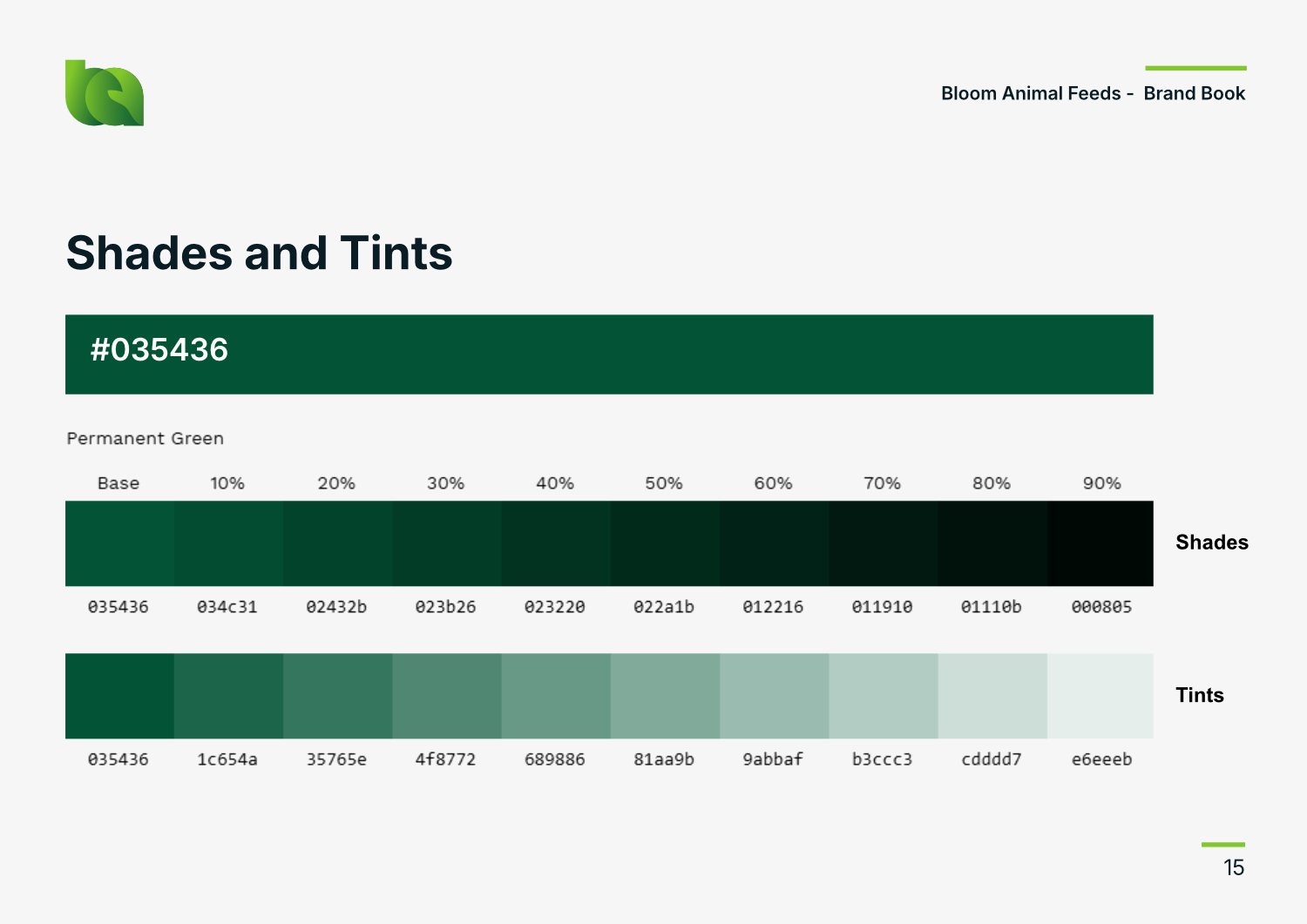The height and width of the screenshot is (924, 1307).
Task: Click the page number 15
Action: pos(1233,867)
